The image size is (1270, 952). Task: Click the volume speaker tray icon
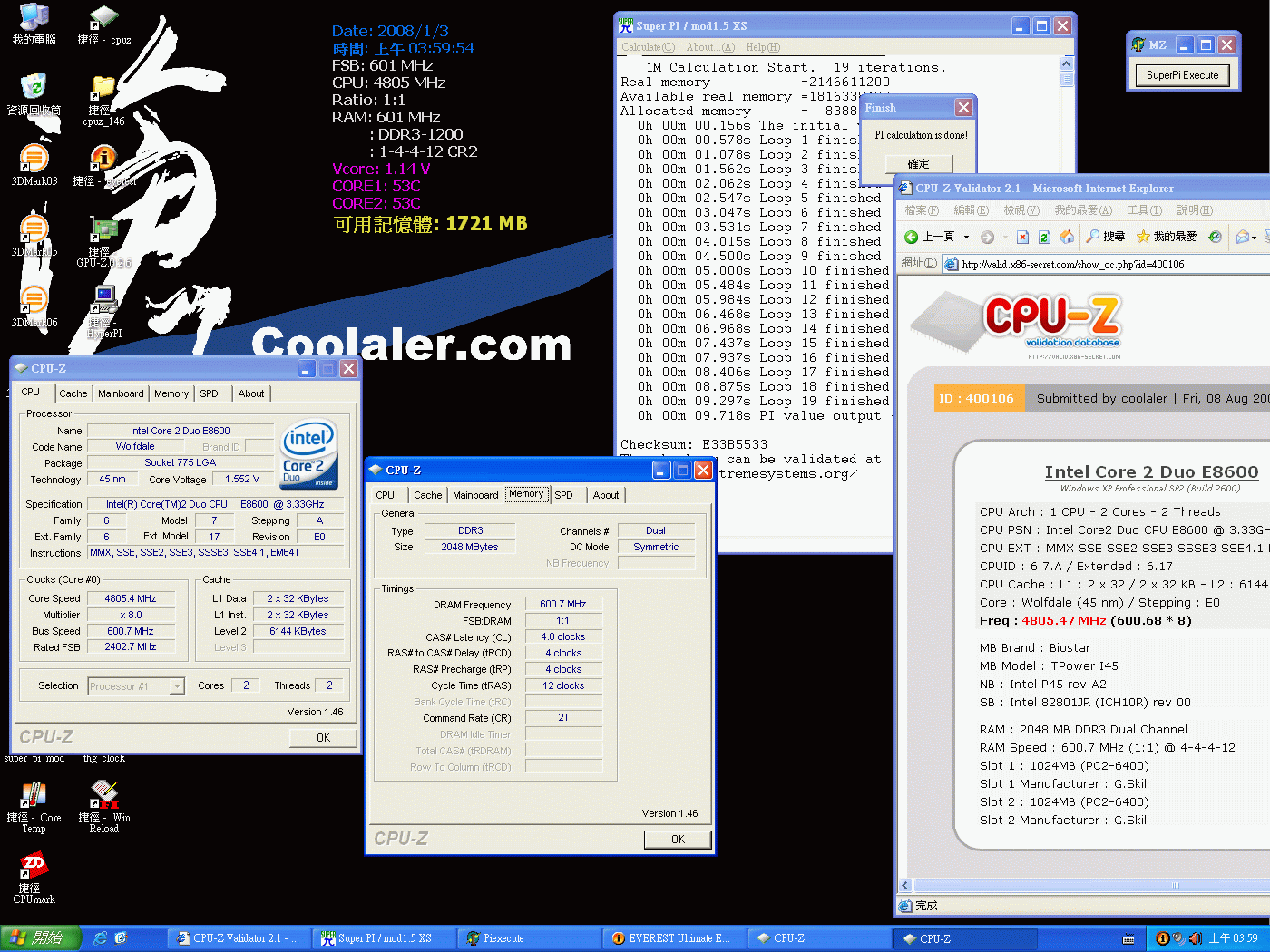pos(1196,938)
